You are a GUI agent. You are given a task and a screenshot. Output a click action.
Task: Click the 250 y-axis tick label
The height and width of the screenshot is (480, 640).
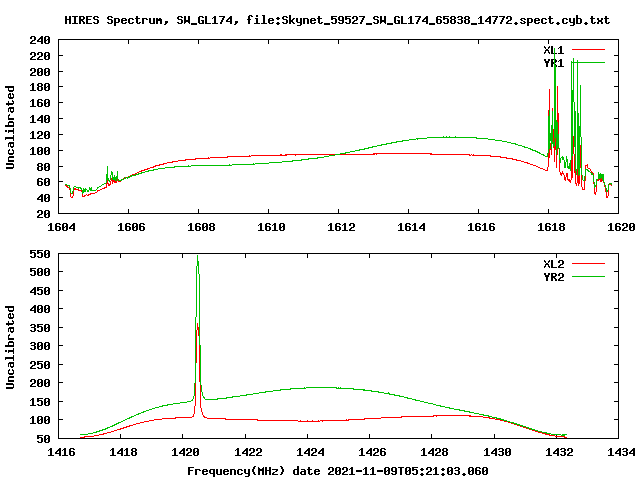tap(40, 365)
